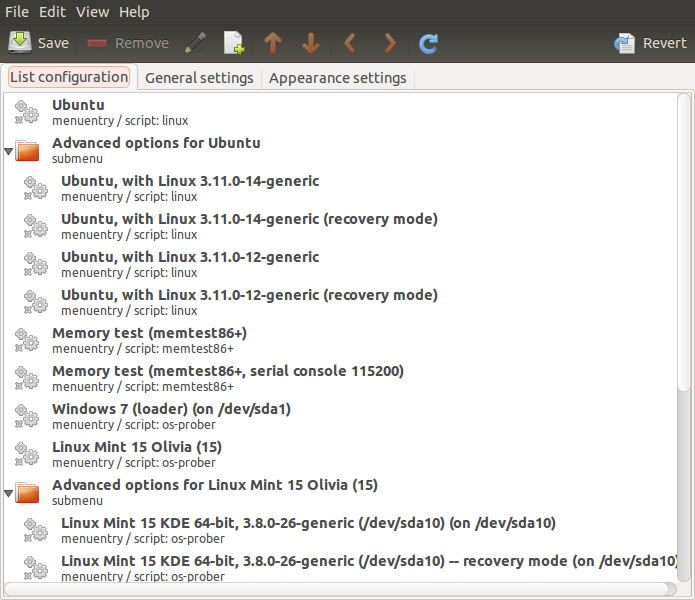This screenshot has height=600, width=695.
Task: Click gear icon of Linux Mint 15 Olivia entry
Action: click(x=27, y=454)
